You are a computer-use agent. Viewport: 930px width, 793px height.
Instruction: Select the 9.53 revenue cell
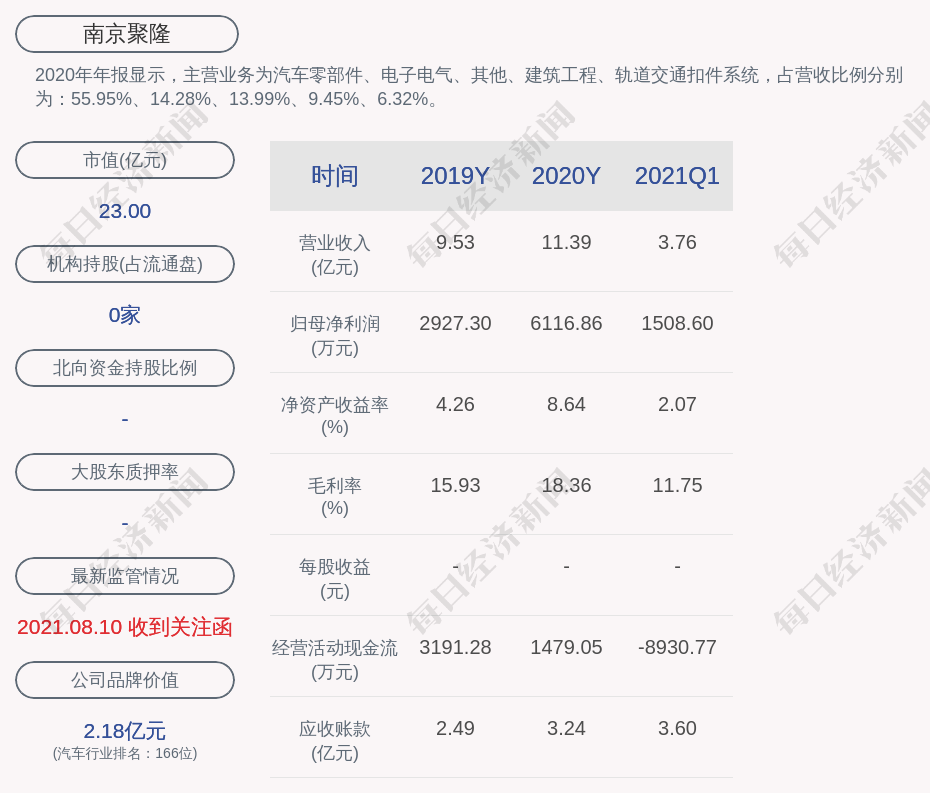(455, 243)
